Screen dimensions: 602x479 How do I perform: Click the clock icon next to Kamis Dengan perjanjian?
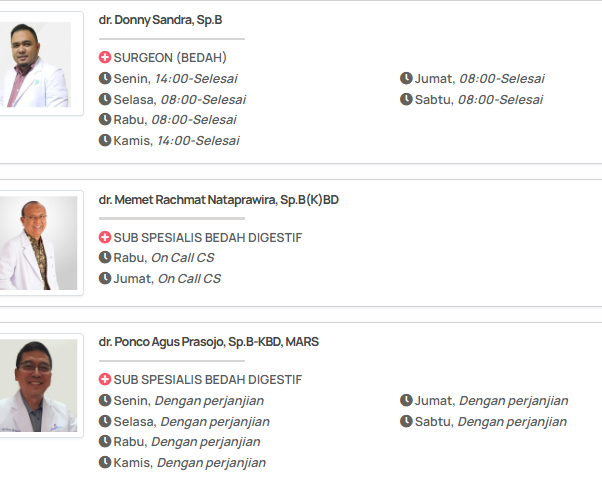click(x=105, y=463)
